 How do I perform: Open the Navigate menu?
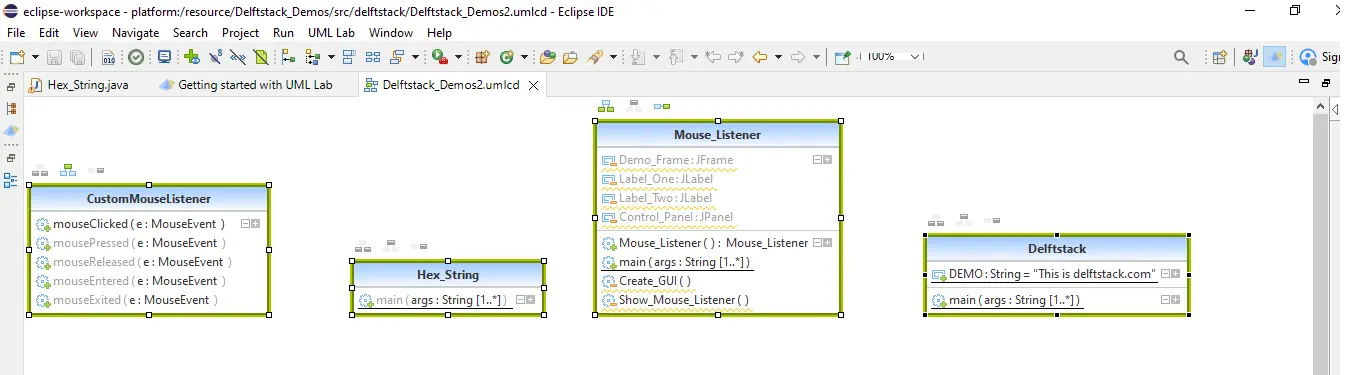(x=135, y=33)
